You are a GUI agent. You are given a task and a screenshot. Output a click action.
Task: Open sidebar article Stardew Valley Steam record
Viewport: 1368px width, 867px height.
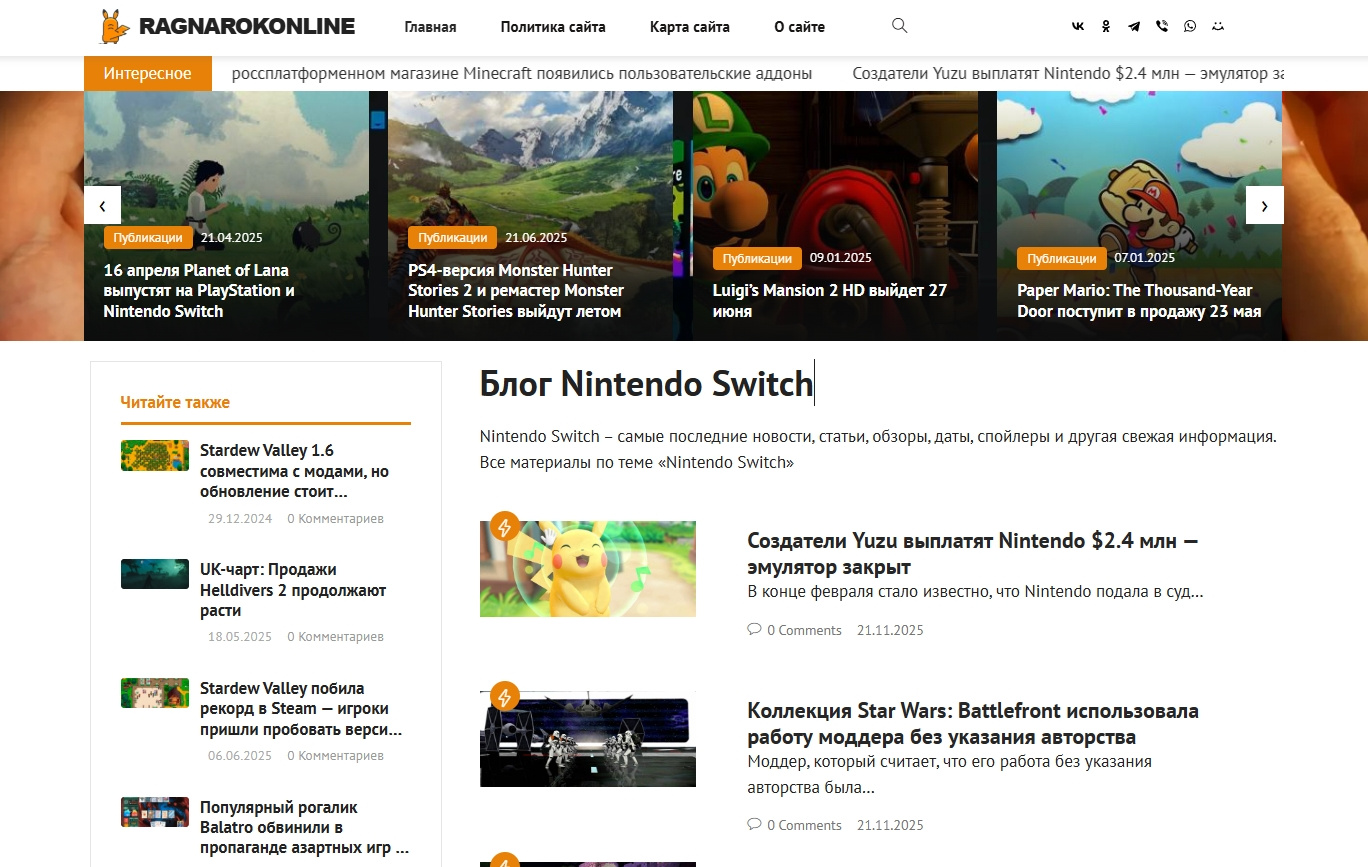[301, 709]
